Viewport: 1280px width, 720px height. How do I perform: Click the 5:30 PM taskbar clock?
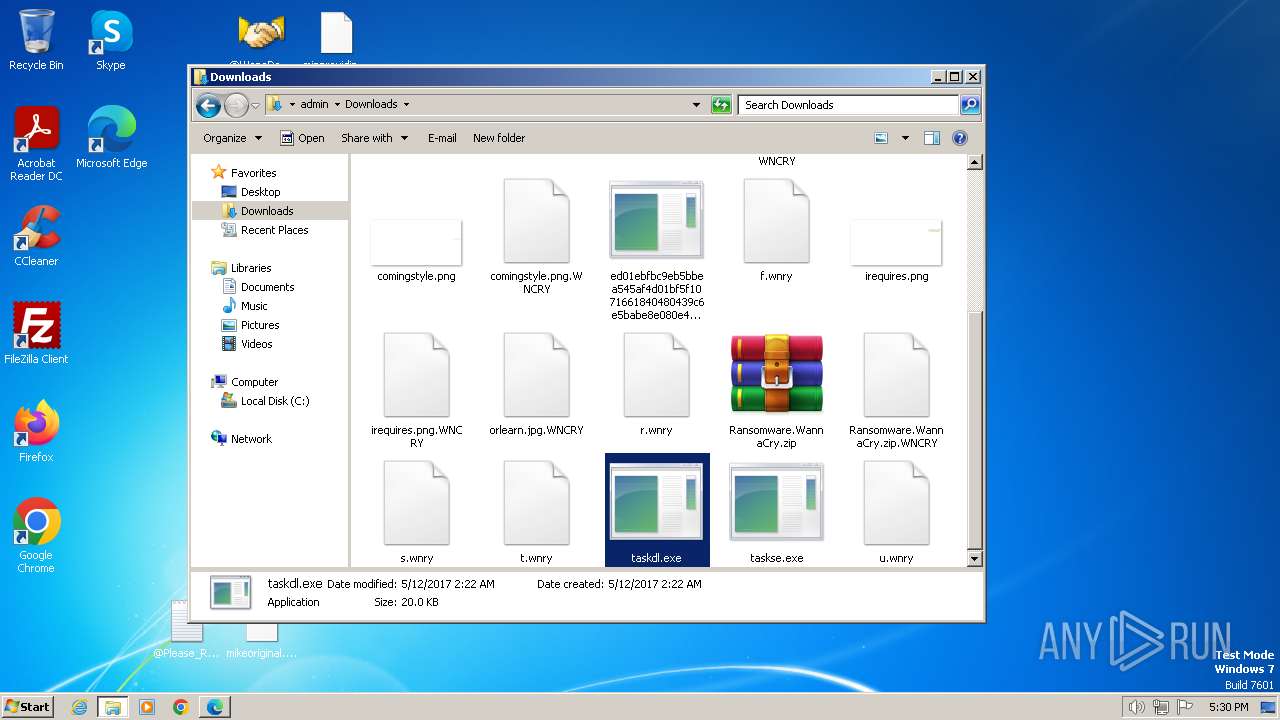point(1228,707)
